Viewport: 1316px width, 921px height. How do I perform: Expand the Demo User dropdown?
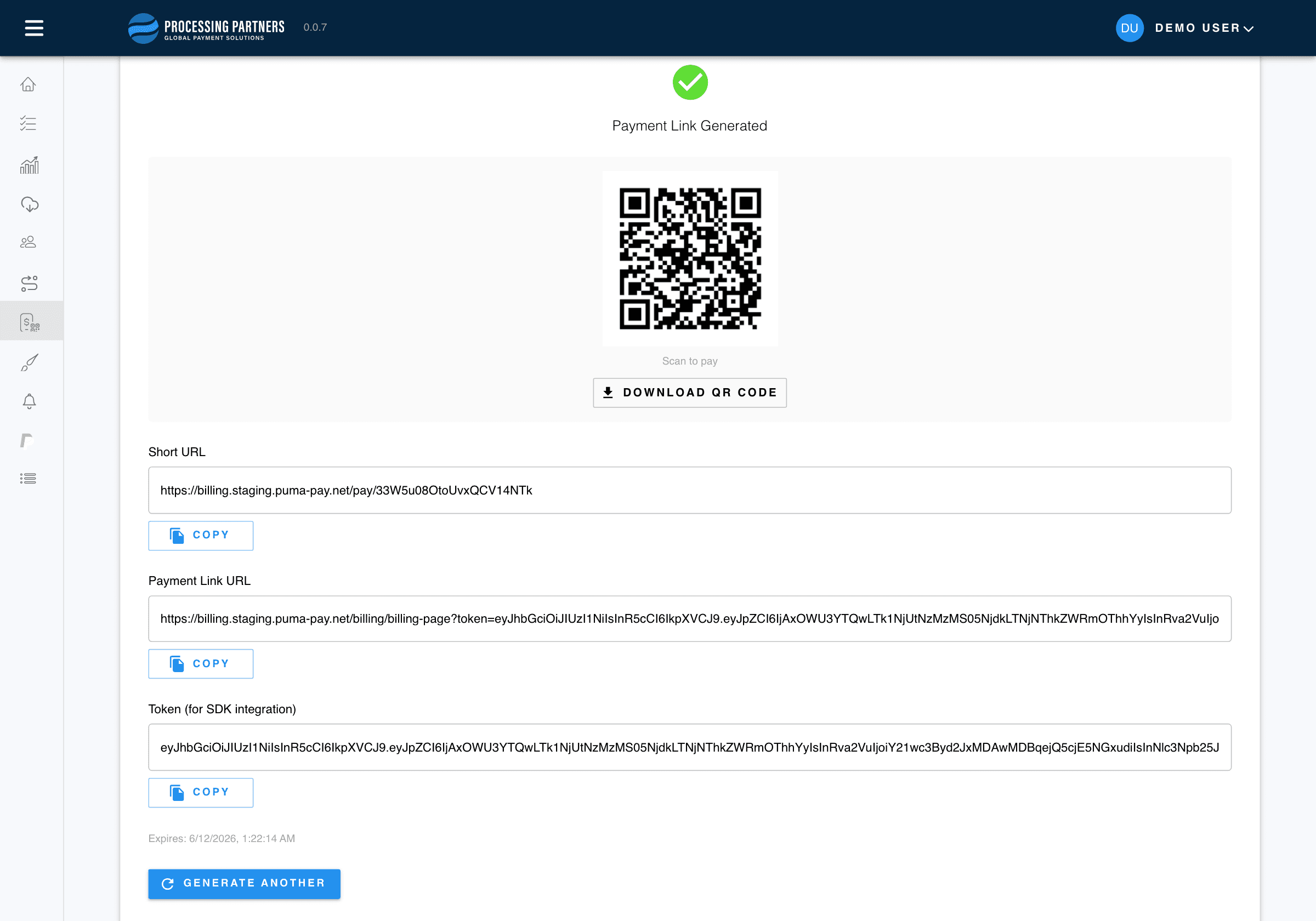1204,28
